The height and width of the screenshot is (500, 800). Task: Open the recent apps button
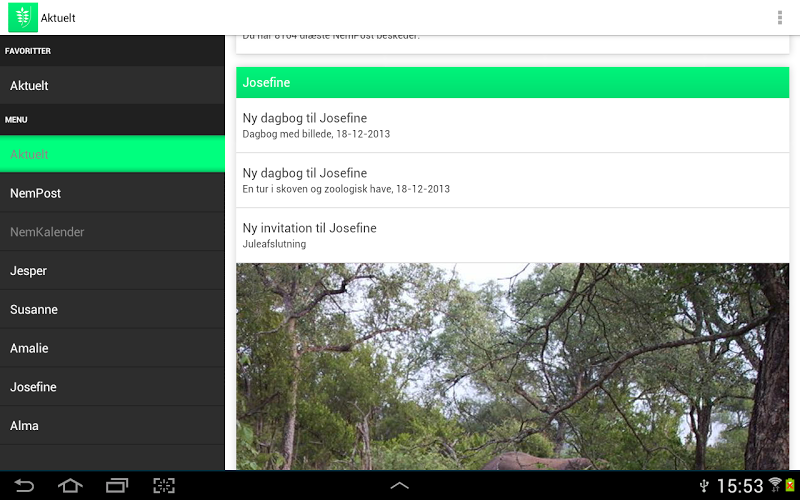(x=117, y=485)
